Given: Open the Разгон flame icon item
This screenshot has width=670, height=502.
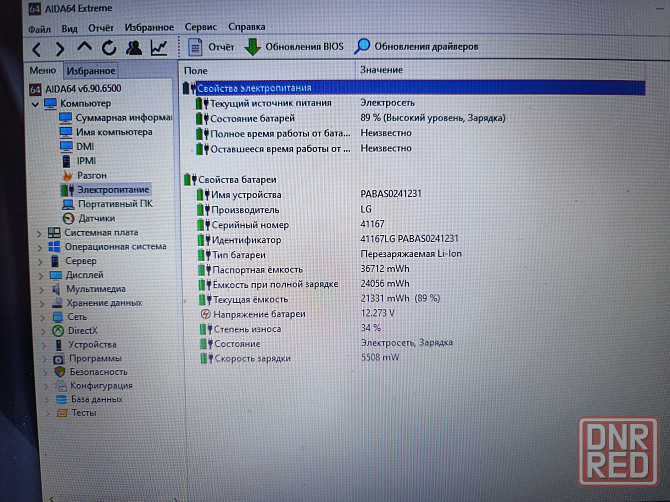Looking at the screenshot, I should 67,175.
